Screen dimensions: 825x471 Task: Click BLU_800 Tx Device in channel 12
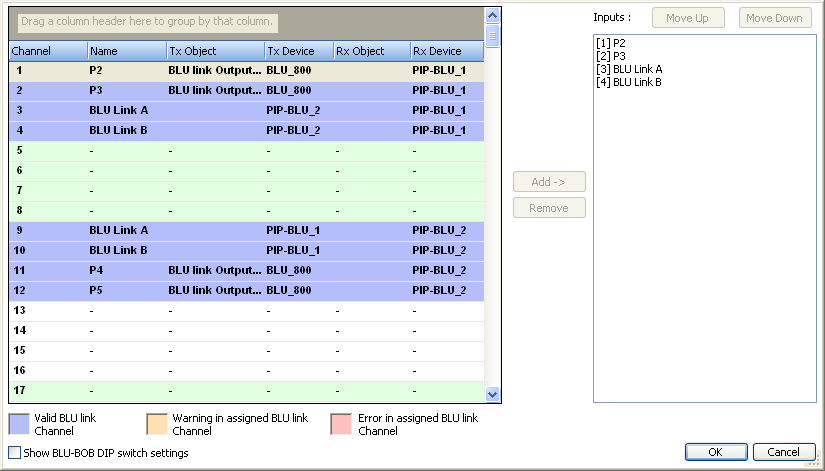click(289, 290)
